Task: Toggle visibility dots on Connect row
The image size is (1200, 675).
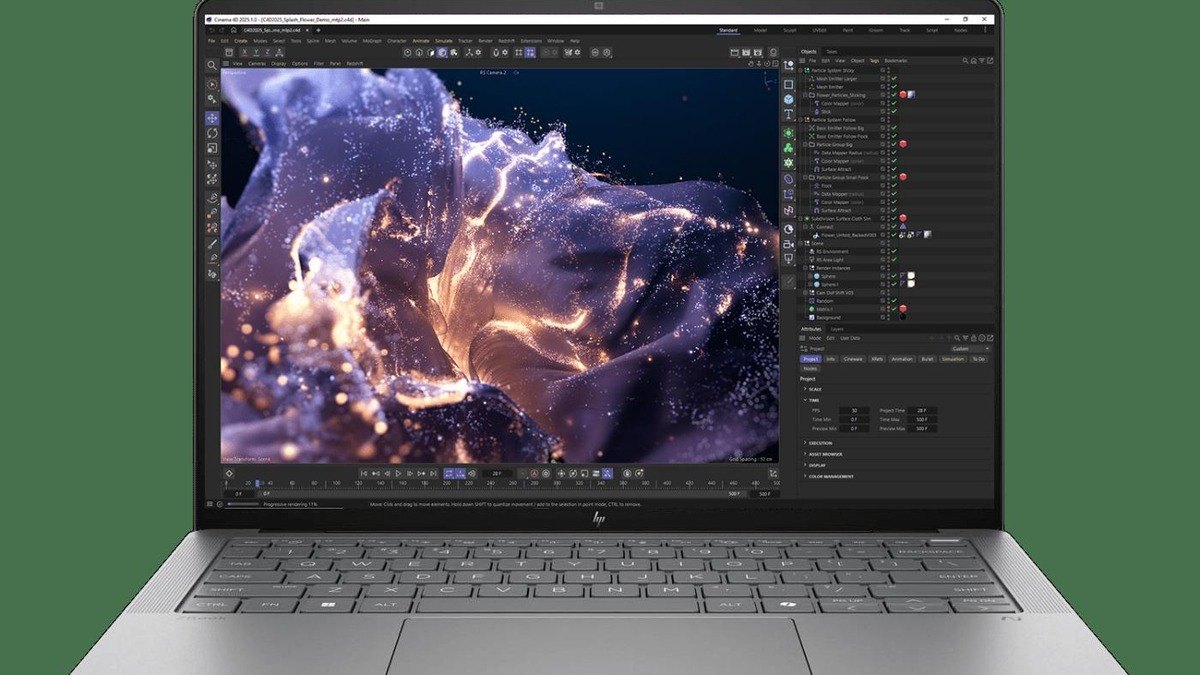Action: (x=888, y=227)
